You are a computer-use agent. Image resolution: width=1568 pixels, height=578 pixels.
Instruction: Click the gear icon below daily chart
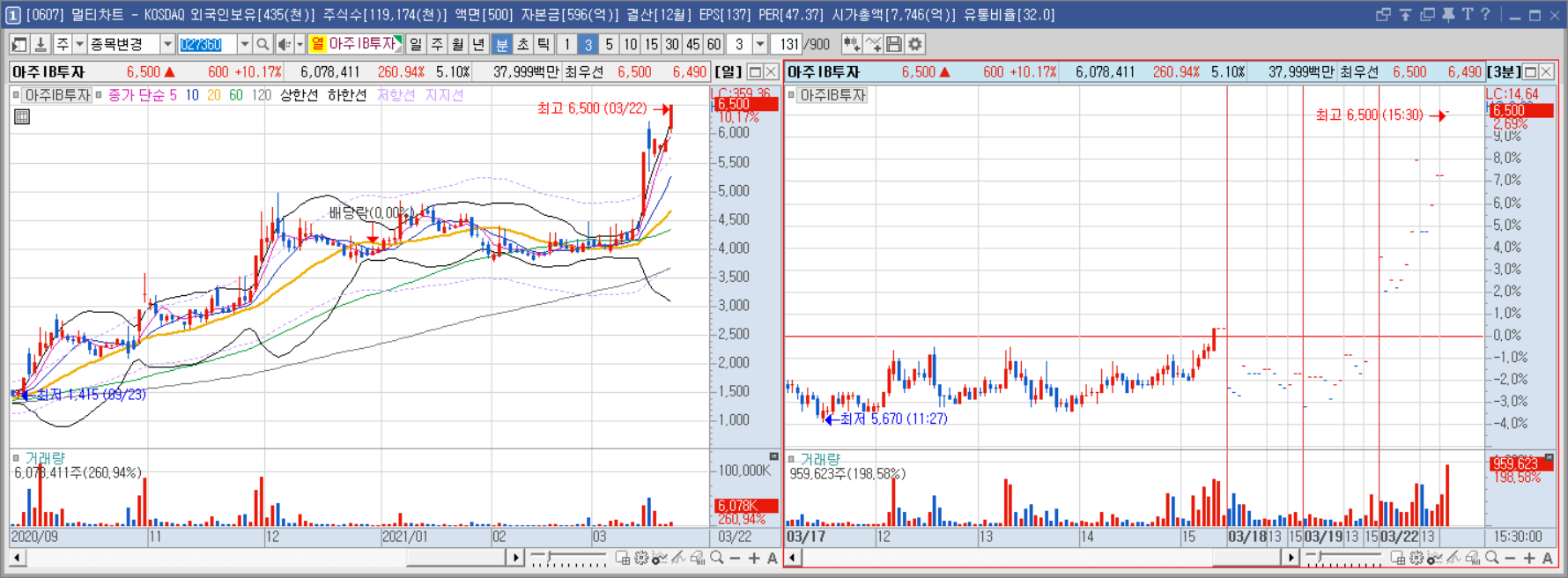(641, 558)
